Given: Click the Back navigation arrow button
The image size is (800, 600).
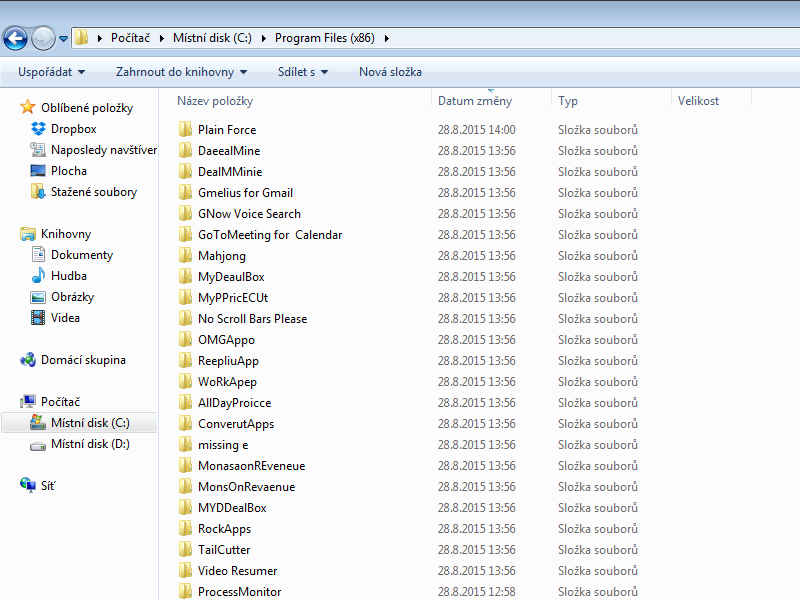Looking at the screenshot, I should (x=16, y=39).
